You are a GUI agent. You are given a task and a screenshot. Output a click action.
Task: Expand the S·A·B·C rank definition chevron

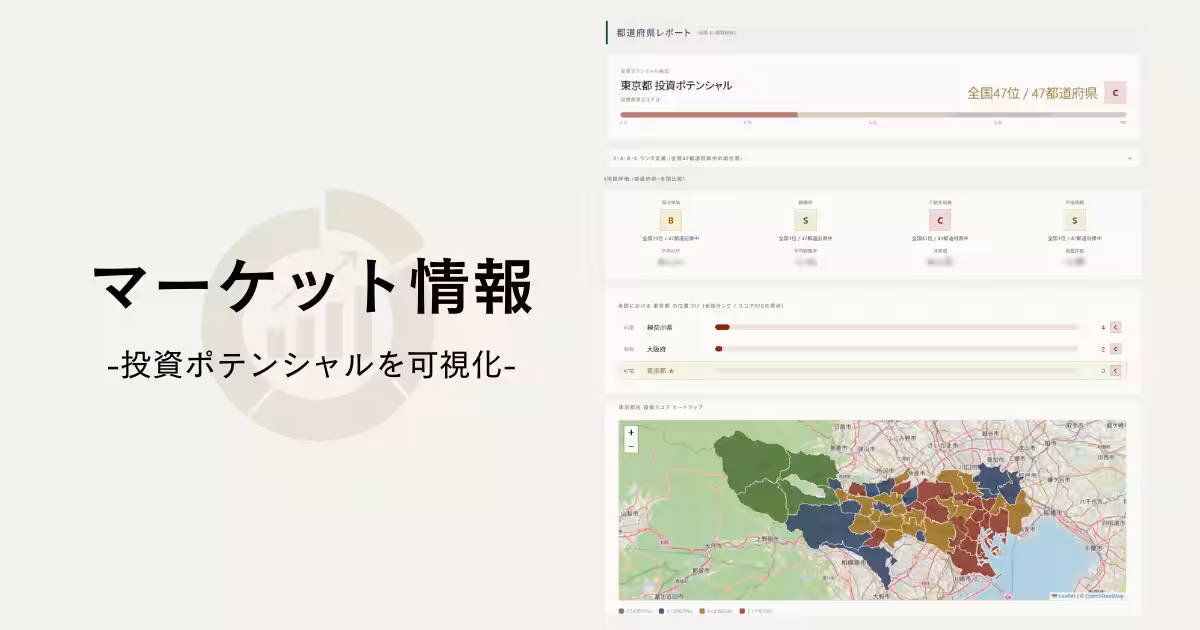tap(1130, 158)
